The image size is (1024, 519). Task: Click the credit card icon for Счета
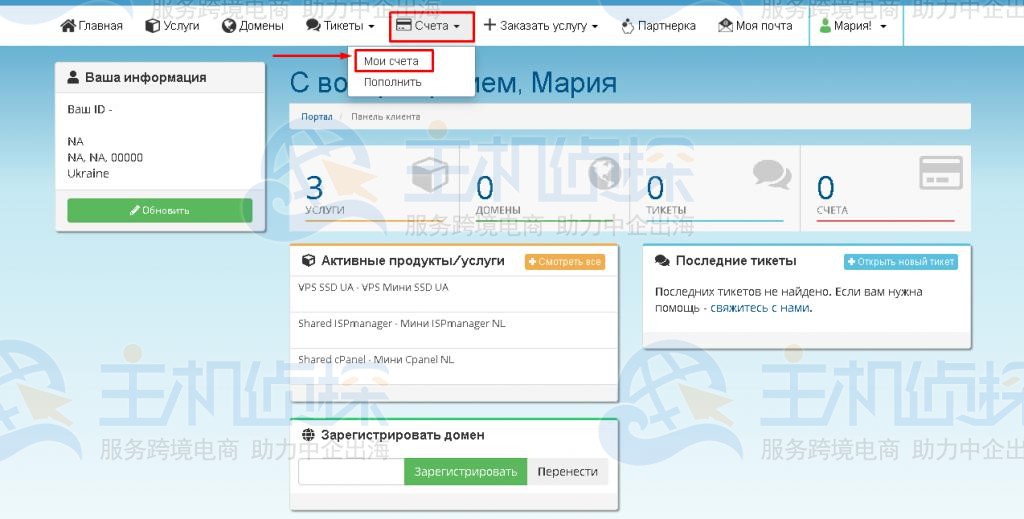pyautogui.click(x=940, y=173)
